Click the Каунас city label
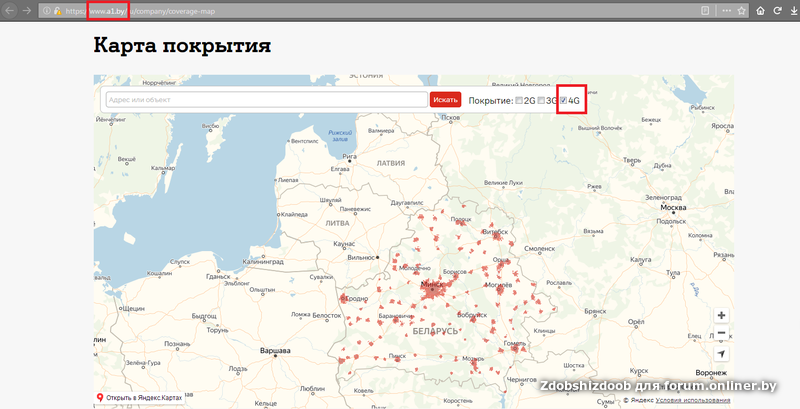The image size is (800, 409). point(344,244)
